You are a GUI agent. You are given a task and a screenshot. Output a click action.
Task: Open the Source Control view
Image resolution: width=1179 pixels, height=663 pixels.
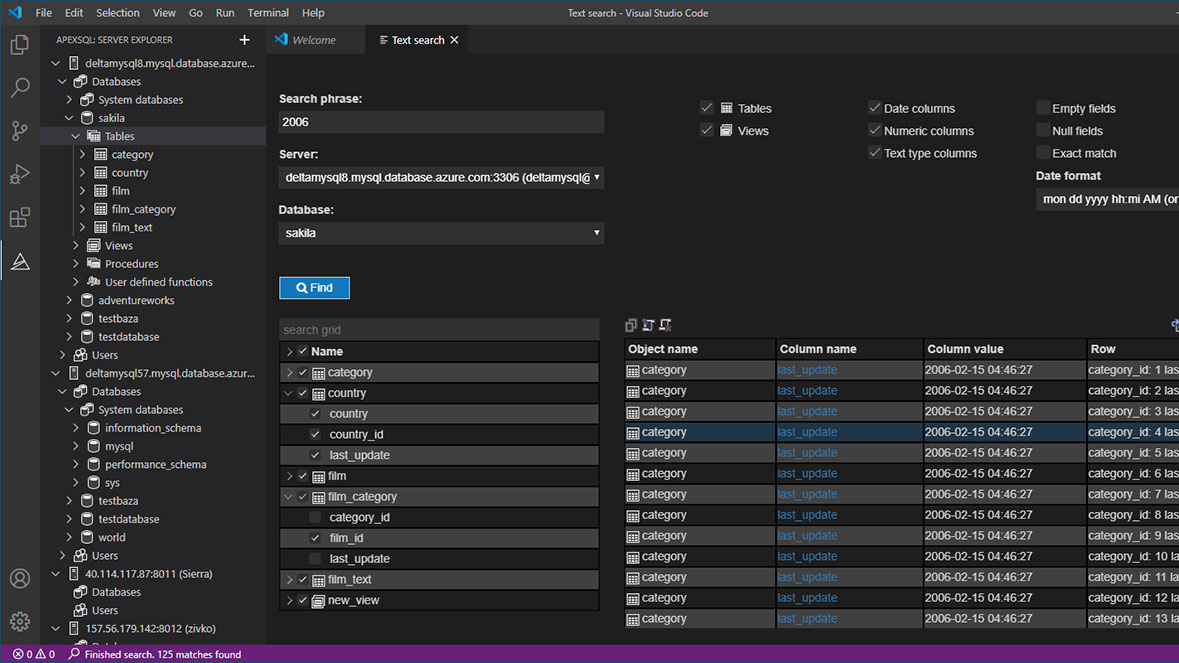20,131
